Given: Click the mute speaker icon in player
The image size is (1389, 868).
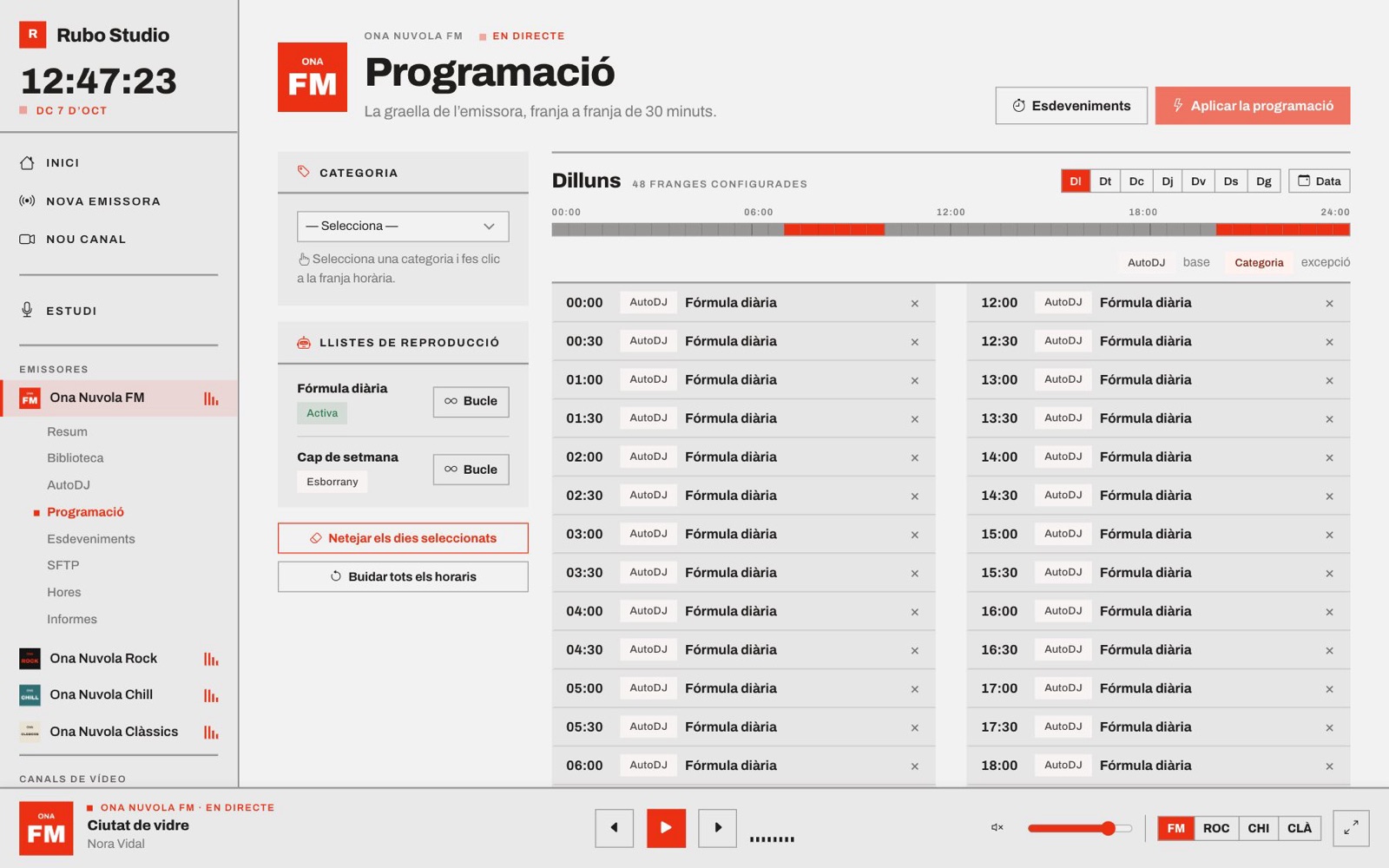Looking at the screenshot, I should tap(997, 828).
